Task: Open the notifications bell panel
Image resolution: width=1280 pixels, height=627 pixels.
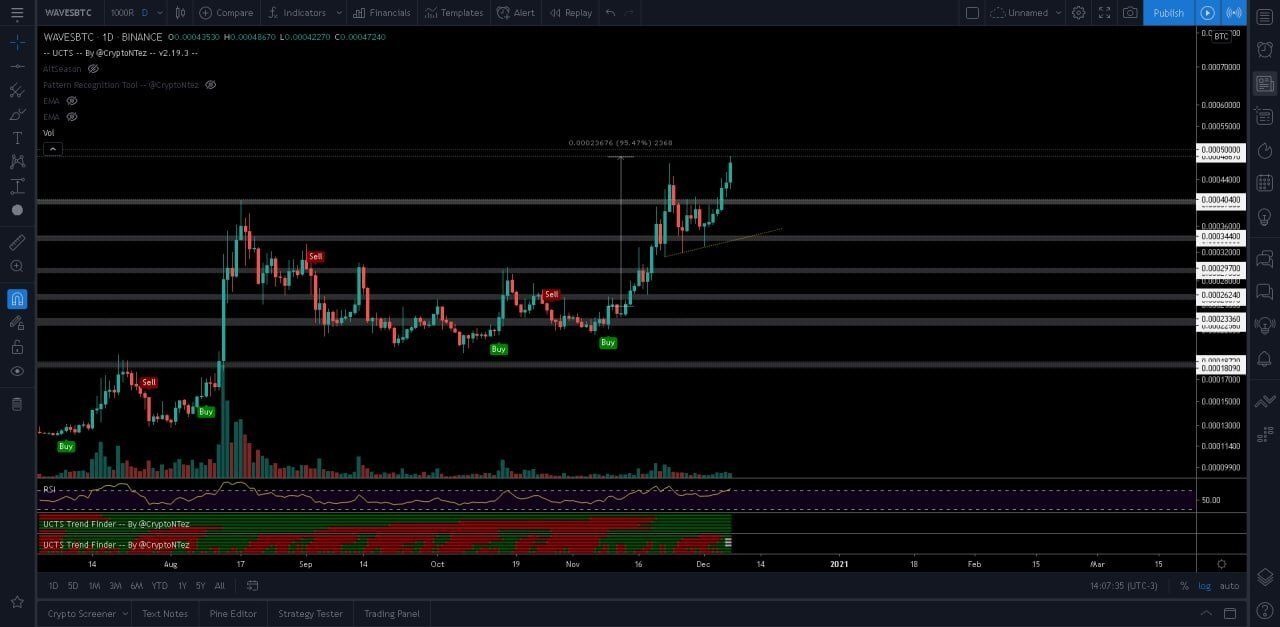Action: 1265,358
